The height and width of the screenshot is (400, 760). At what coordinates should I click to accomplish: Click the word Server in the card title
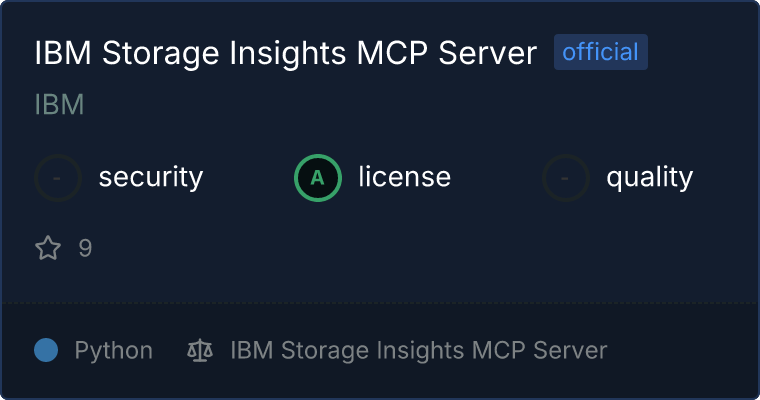pos(490,53)
